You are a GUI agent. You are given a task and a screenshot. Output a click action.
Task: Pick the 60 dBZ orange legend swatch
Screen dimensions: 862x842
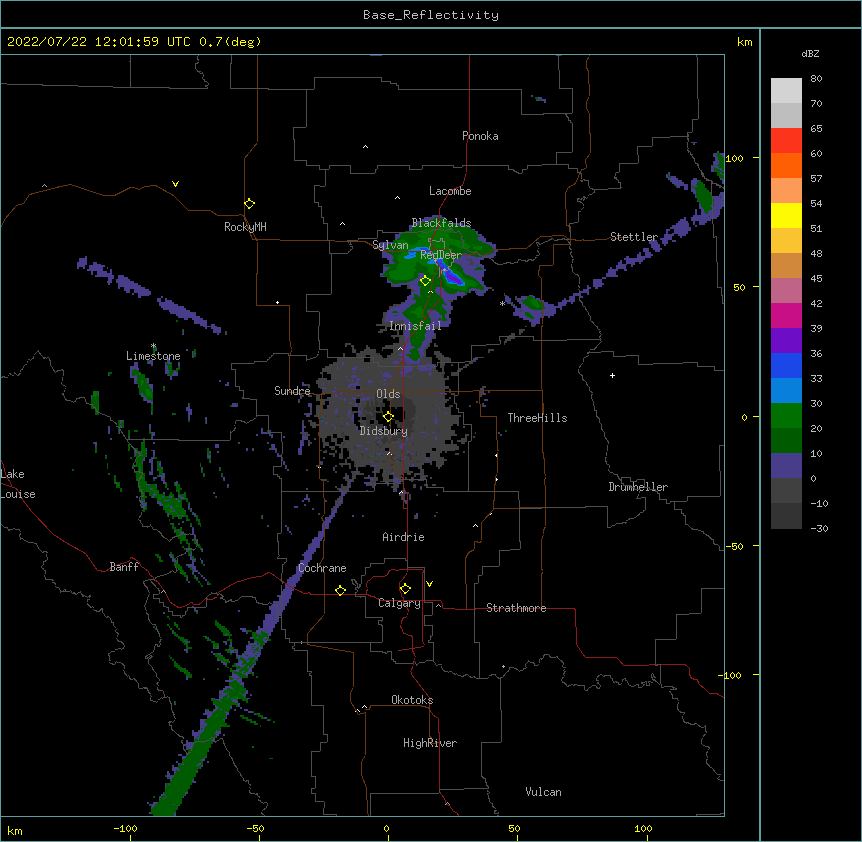point(786,165)
